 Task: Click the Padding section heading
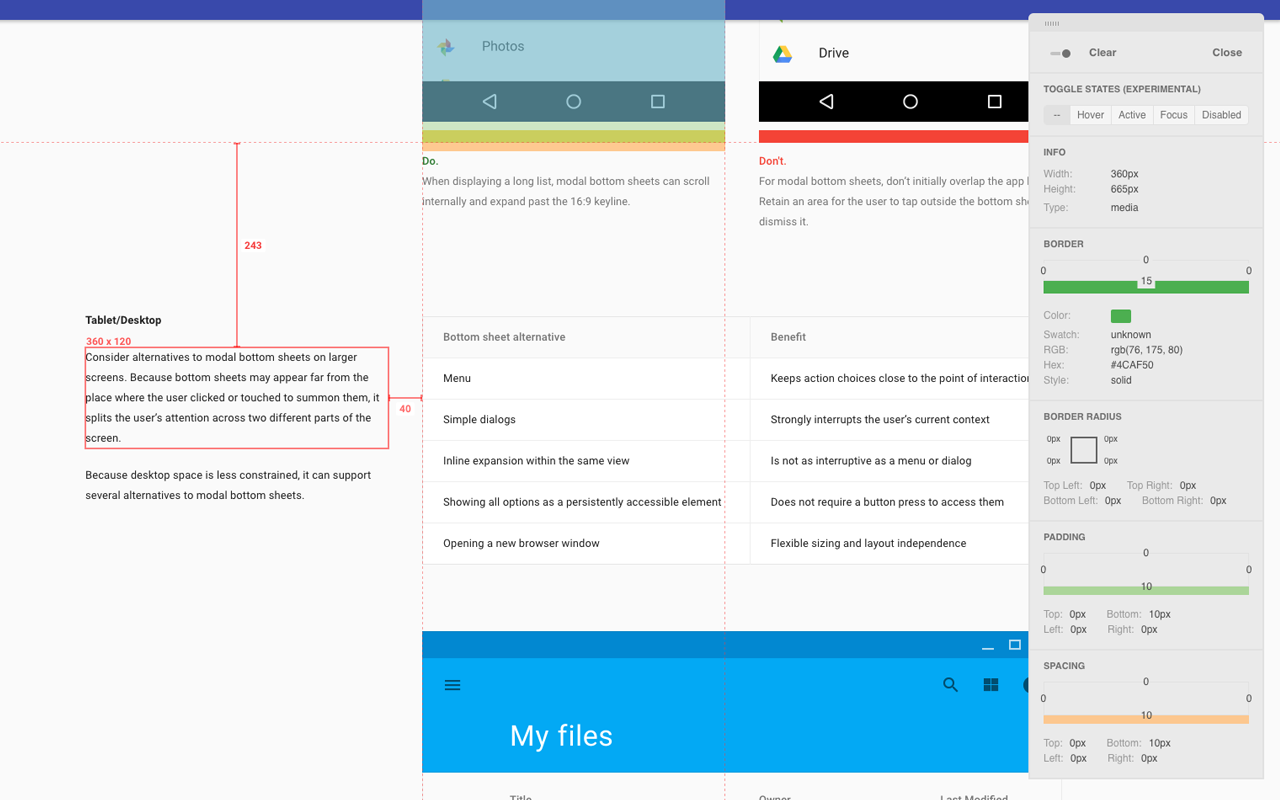pos(1064,537)
